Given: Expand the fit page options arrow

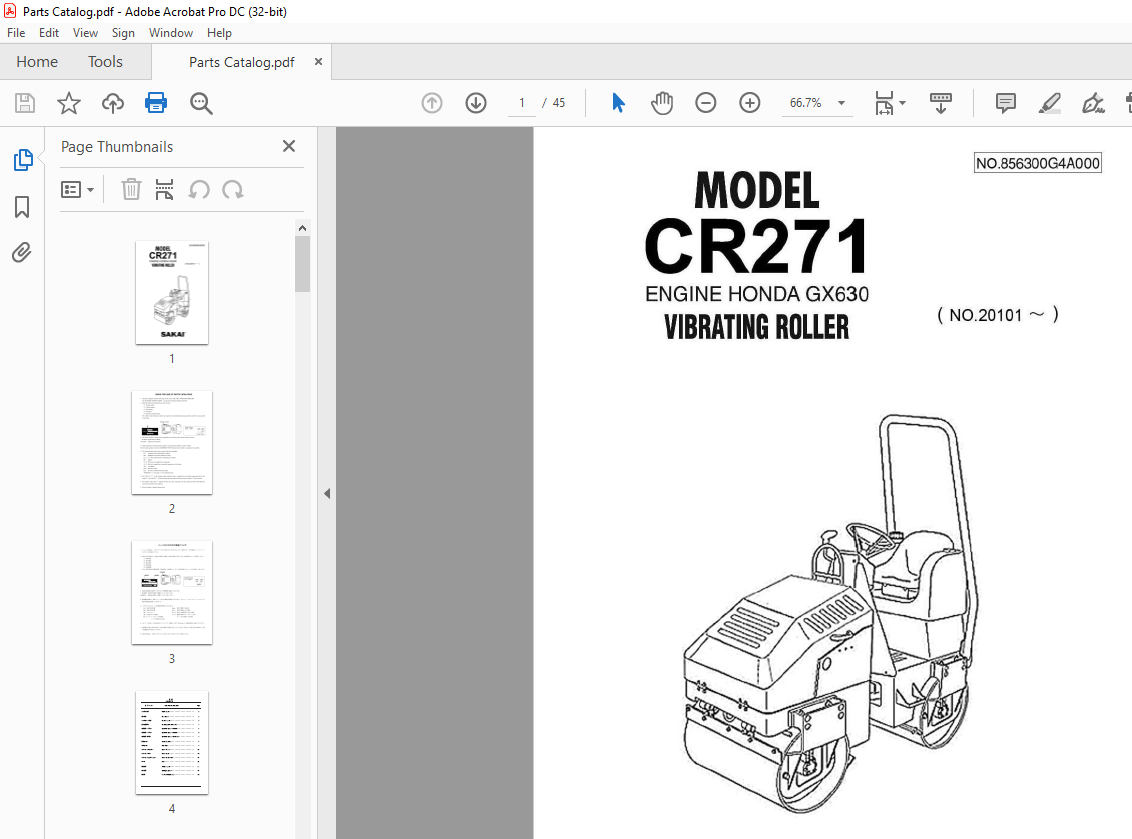Looking at the screenshot, I should [x=902, y=103].
